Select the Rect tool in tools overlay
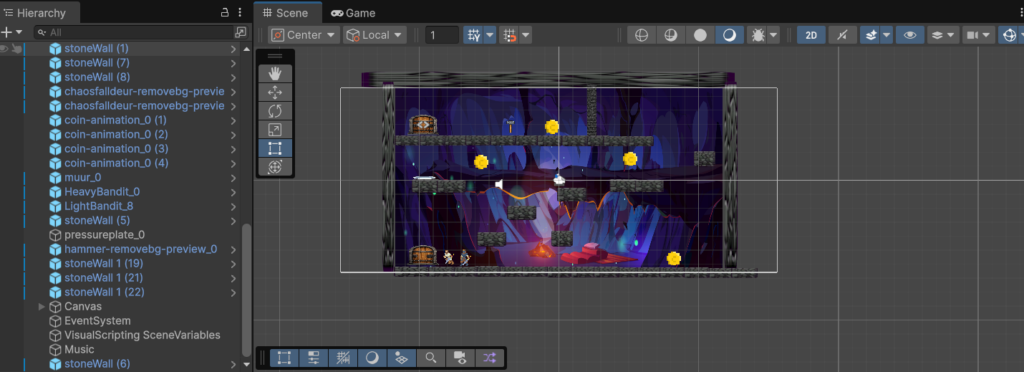 (x=275, y=147)
